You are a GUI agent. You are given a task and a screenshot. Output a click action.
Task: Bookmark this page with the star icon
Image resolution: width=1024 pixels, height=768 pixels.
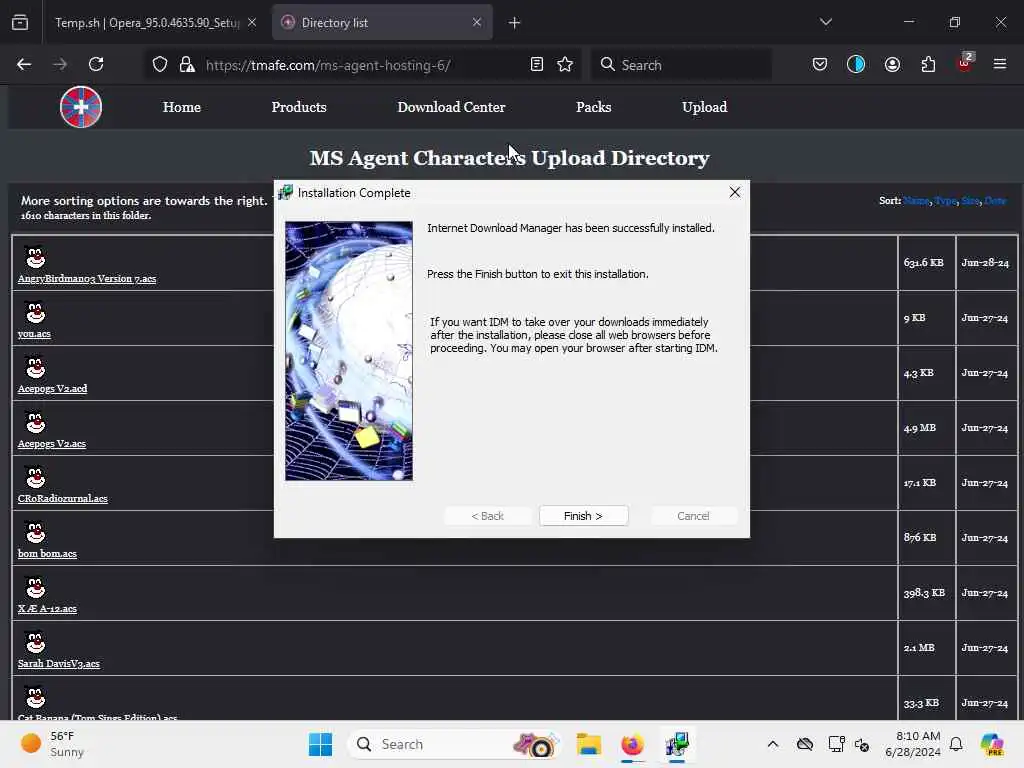[565, 64]
